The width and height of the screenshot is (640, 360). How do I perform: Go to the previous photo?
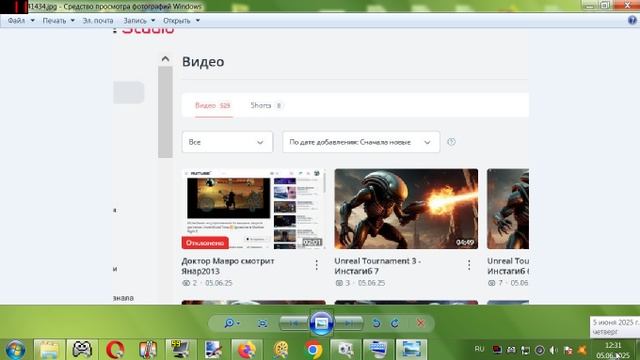(x=294, y=323)
